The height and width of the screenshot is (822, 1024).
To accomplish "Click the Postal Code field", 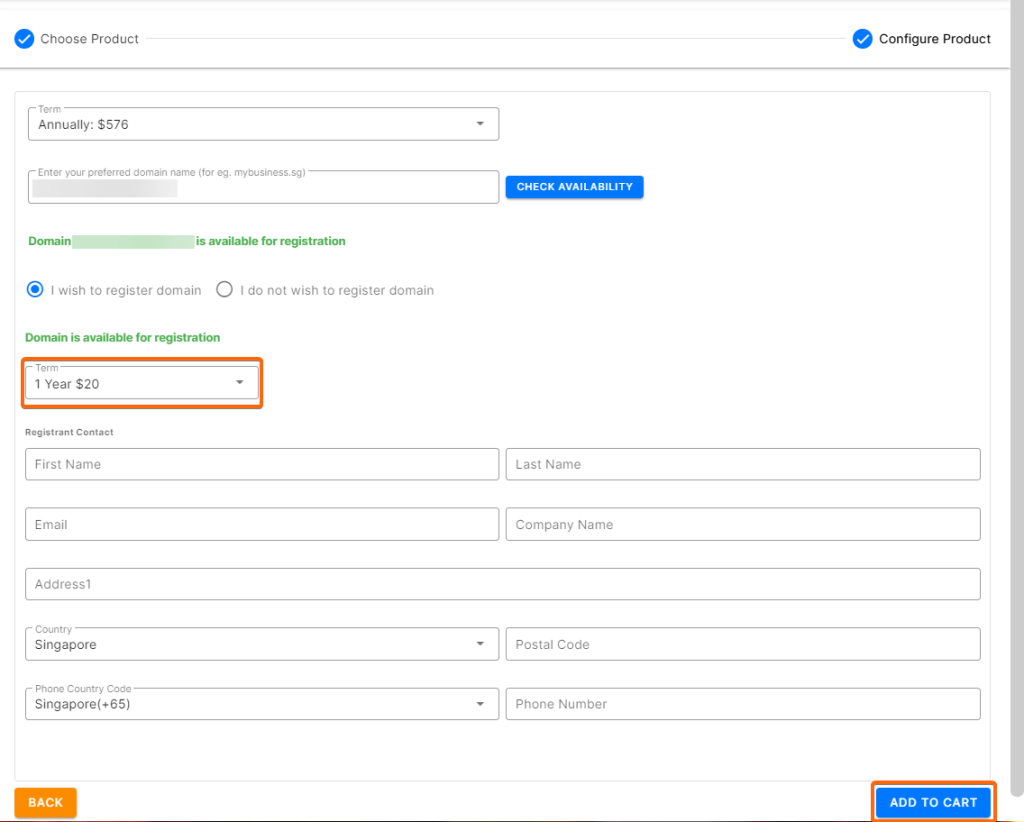I will (x=743, y=644).
